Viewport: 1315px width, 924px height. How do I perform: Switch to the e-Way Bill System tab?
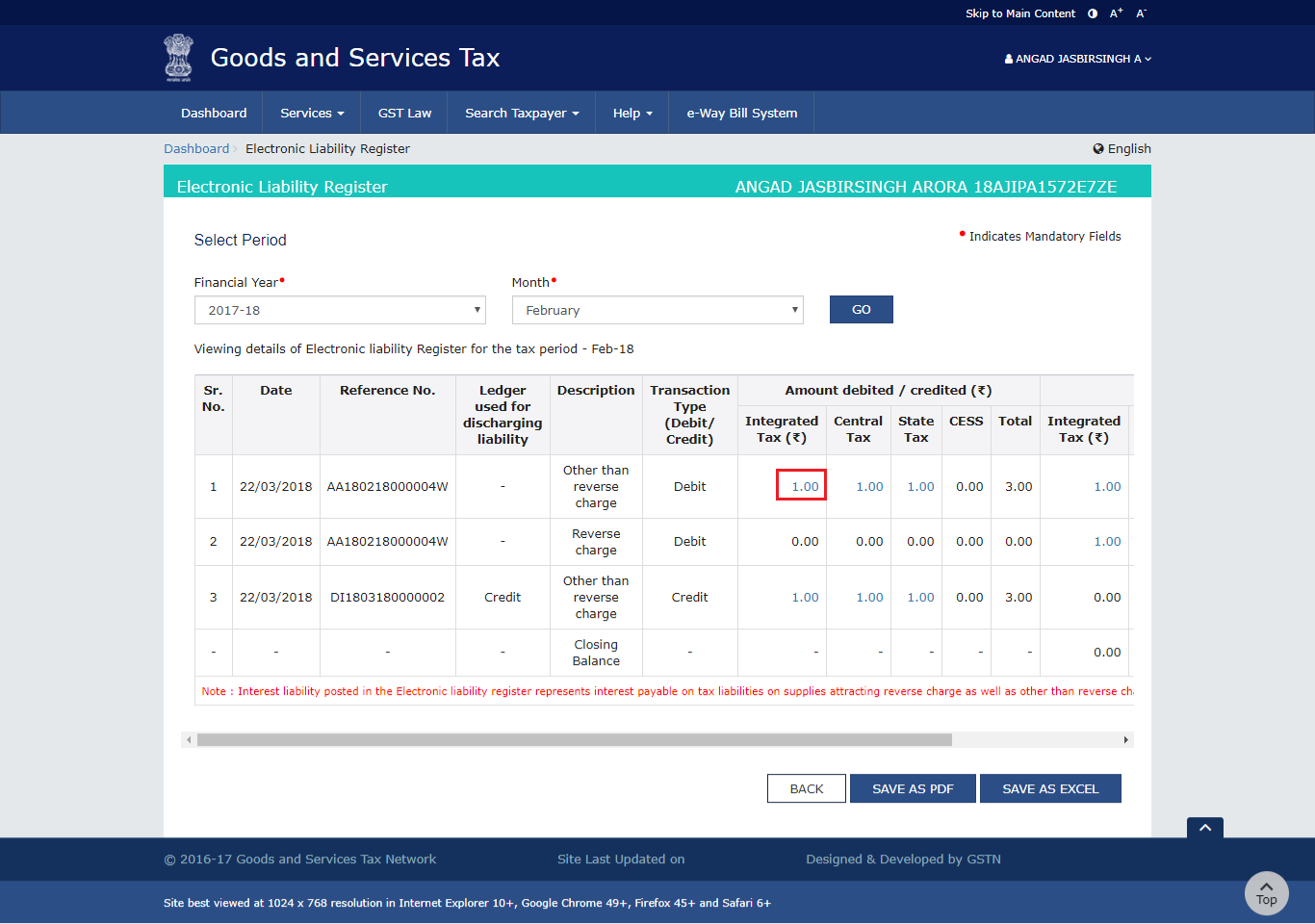click(741, 113)
